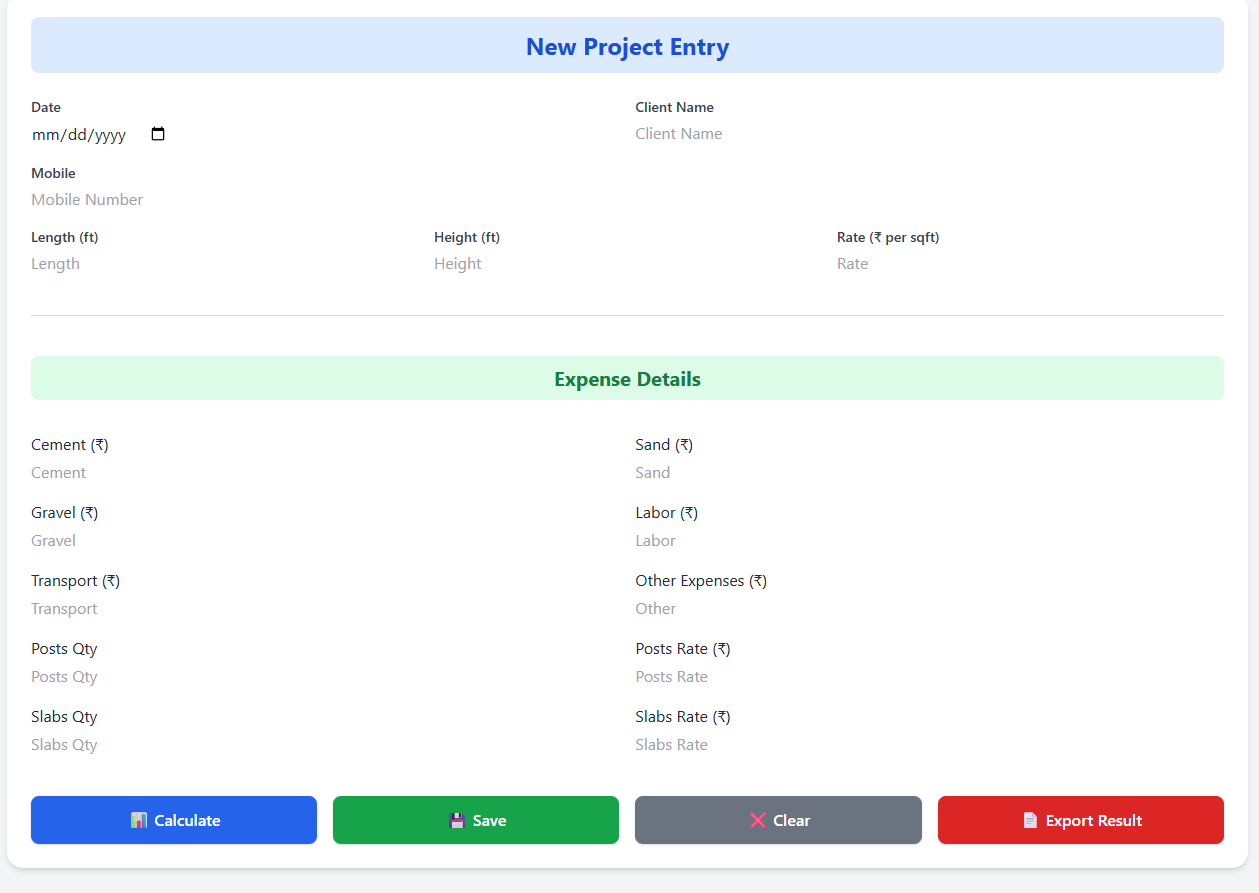Click the floppy disk icon on Save
Viewport: 1259px width, 893px height.
[x=457, y=820]
